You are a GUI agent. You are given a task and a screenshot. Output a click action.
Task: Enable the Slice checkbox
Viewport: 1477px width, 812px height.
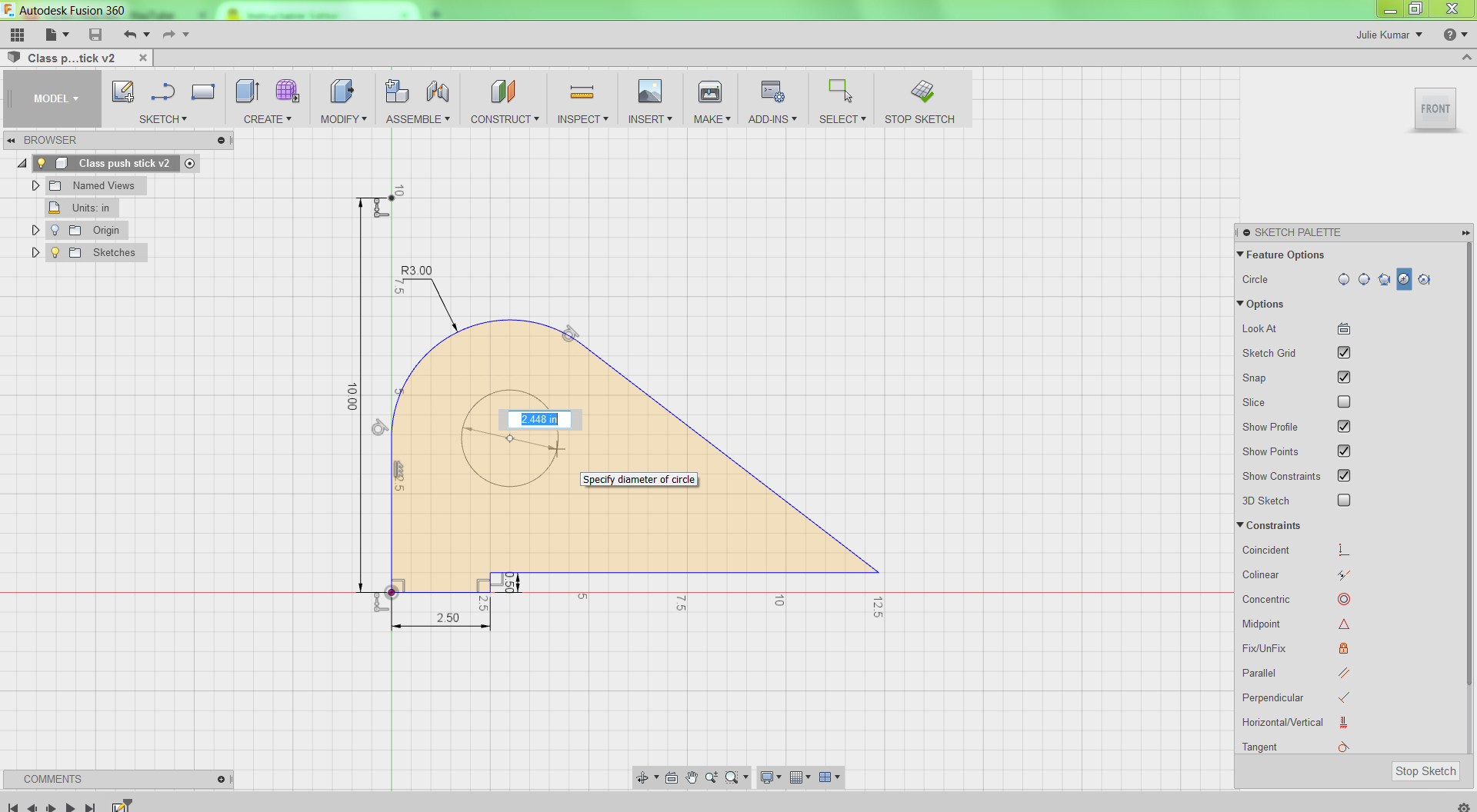pos(1344,402)
